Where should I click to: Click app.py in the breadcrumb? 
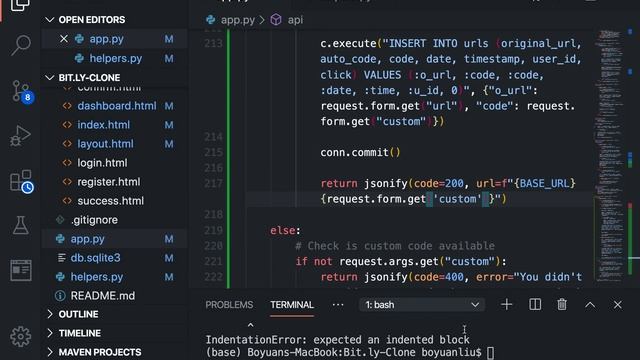pyautogui.click(x=238, y=20)
